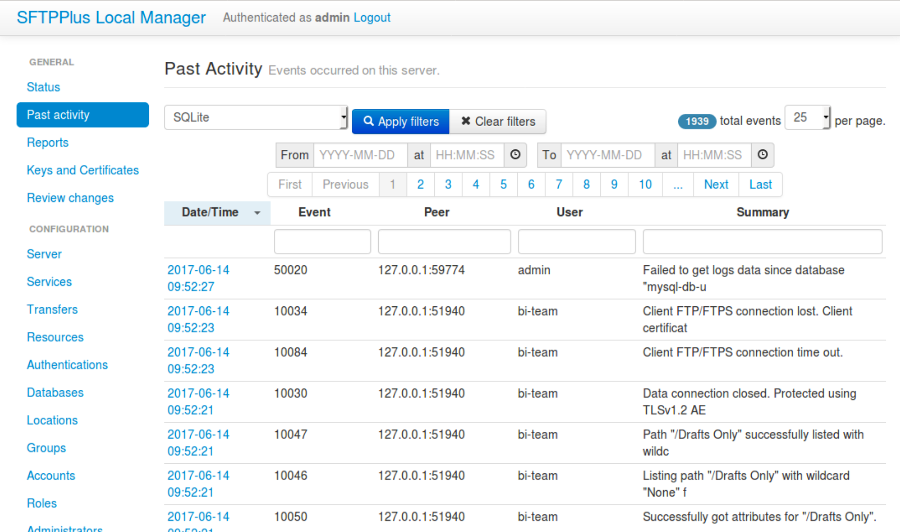
Task: Click Apply filters magnifier button
Action: 400,121
